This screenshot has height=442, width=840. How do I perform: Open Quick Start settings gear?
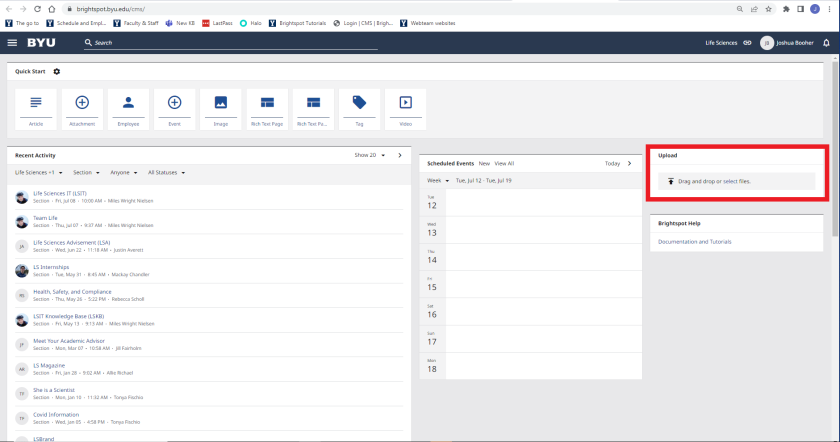pos(57,71)
